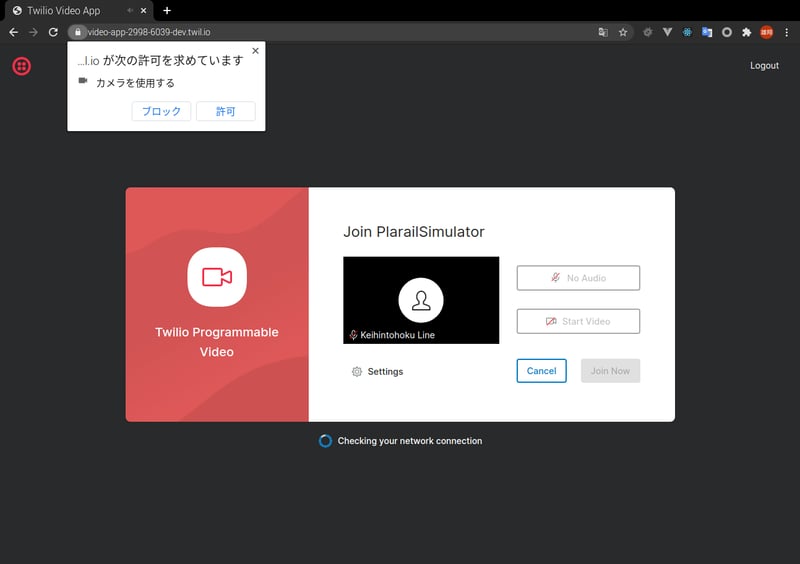
Task: Click muted mic icon by Keihintohoku Line
Action: [x=353, y=335]
